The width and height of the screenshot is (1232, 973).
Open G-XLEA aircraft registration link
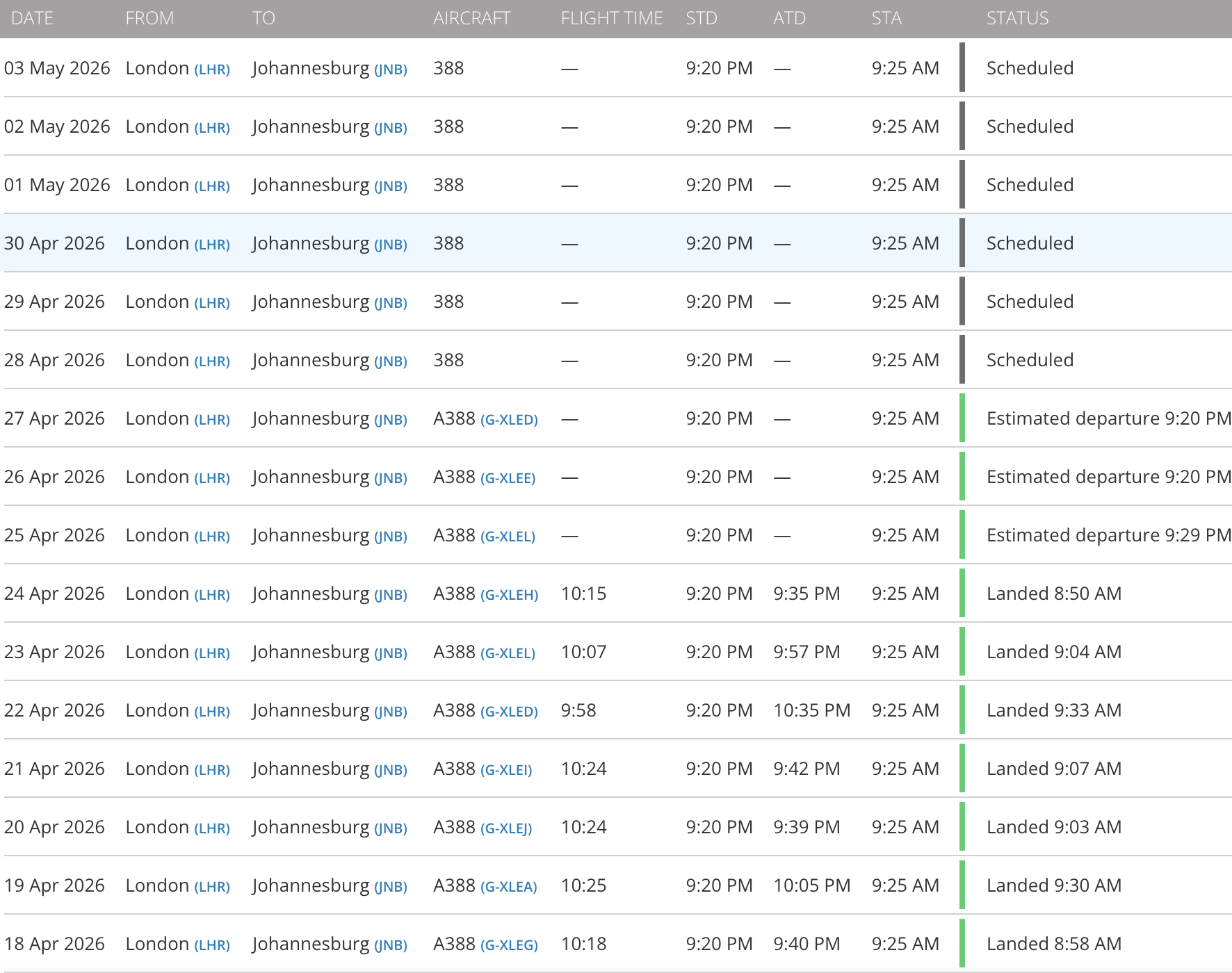click(508, 887)
